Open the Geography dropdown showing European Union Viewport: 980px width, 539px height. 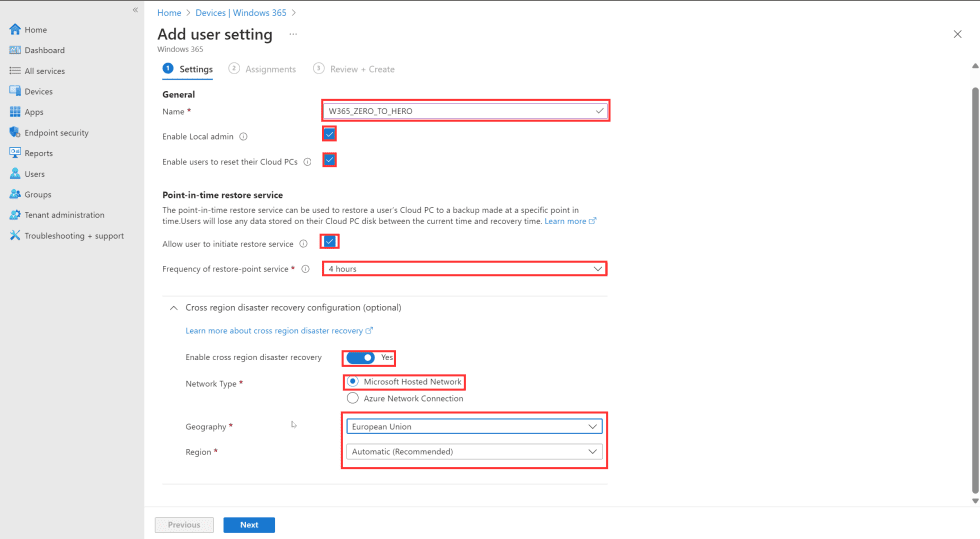pos(474,426)
